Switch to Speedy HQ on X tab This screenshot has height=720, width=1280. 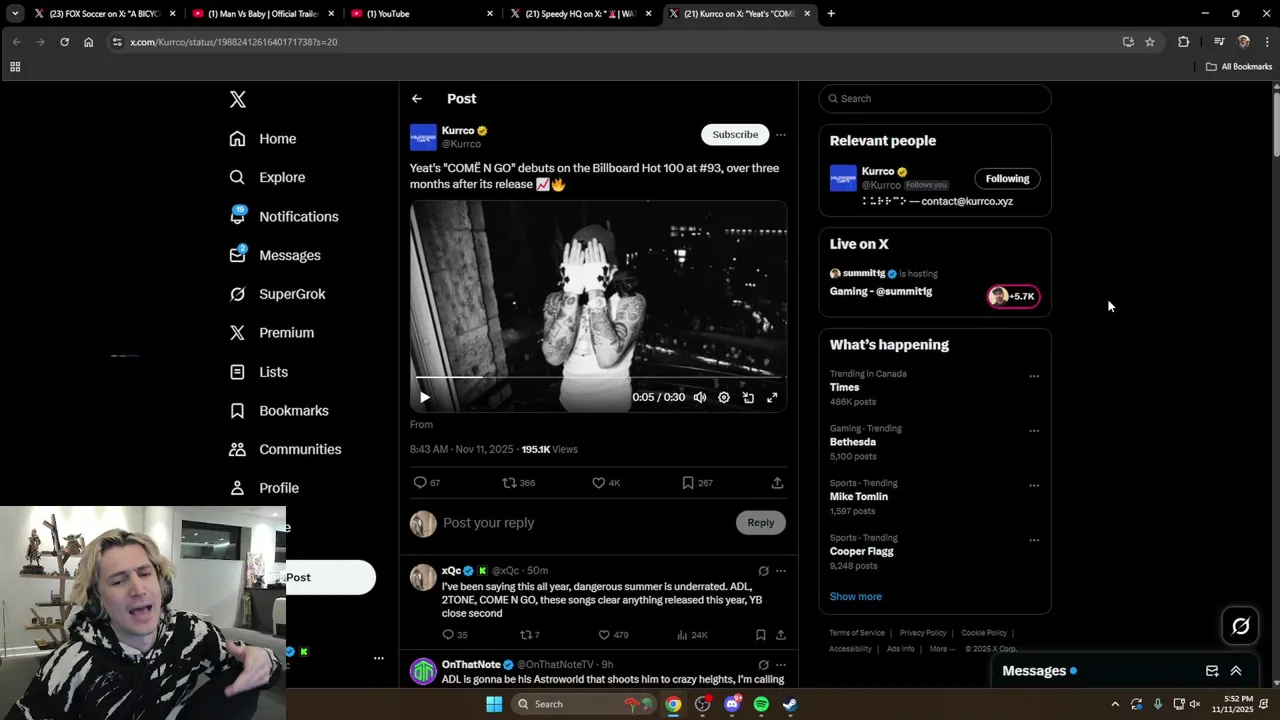[x=581, y=14]
